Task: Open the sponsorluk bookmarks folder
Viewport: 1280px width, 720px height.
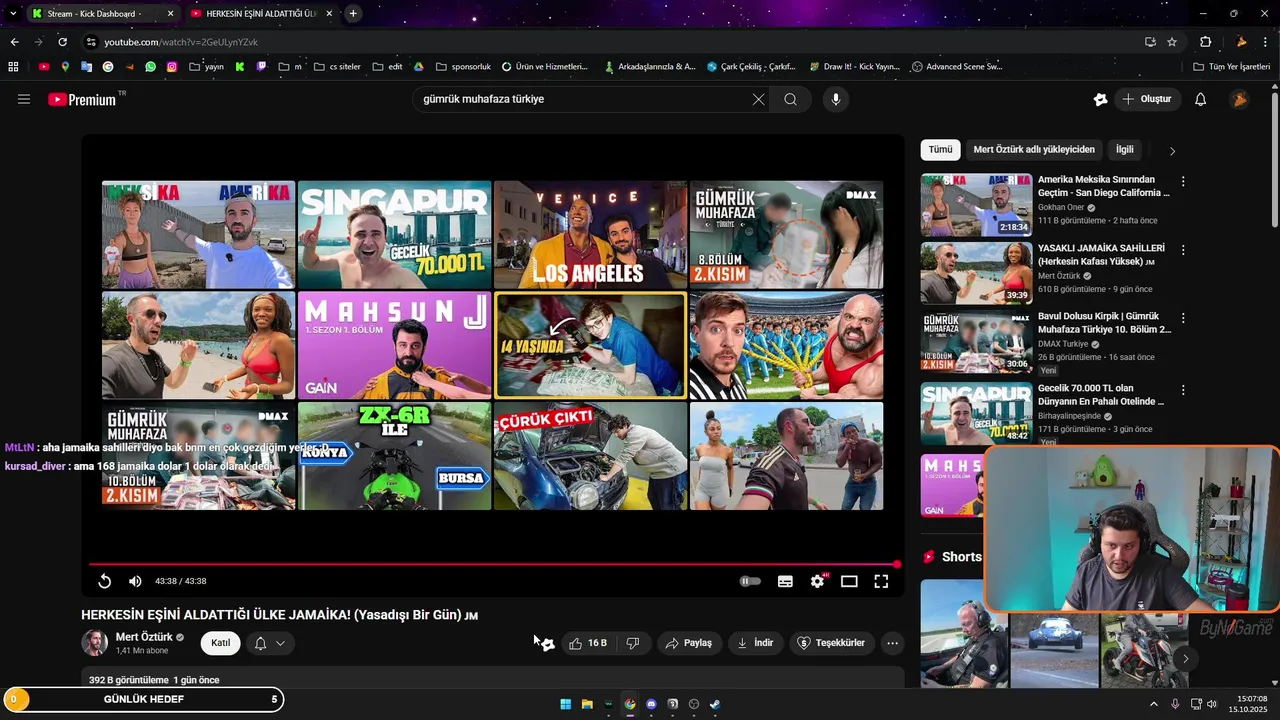Action: point(463,67)
